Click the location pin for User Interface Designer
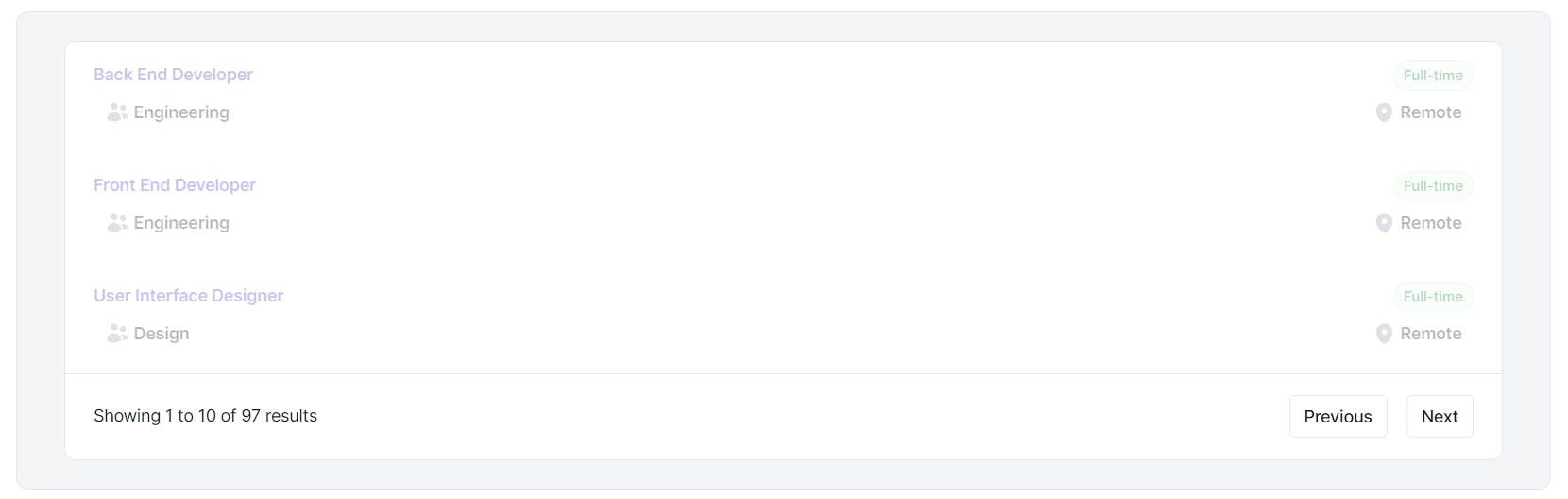1568x499 pixels. coord(1384,334)
